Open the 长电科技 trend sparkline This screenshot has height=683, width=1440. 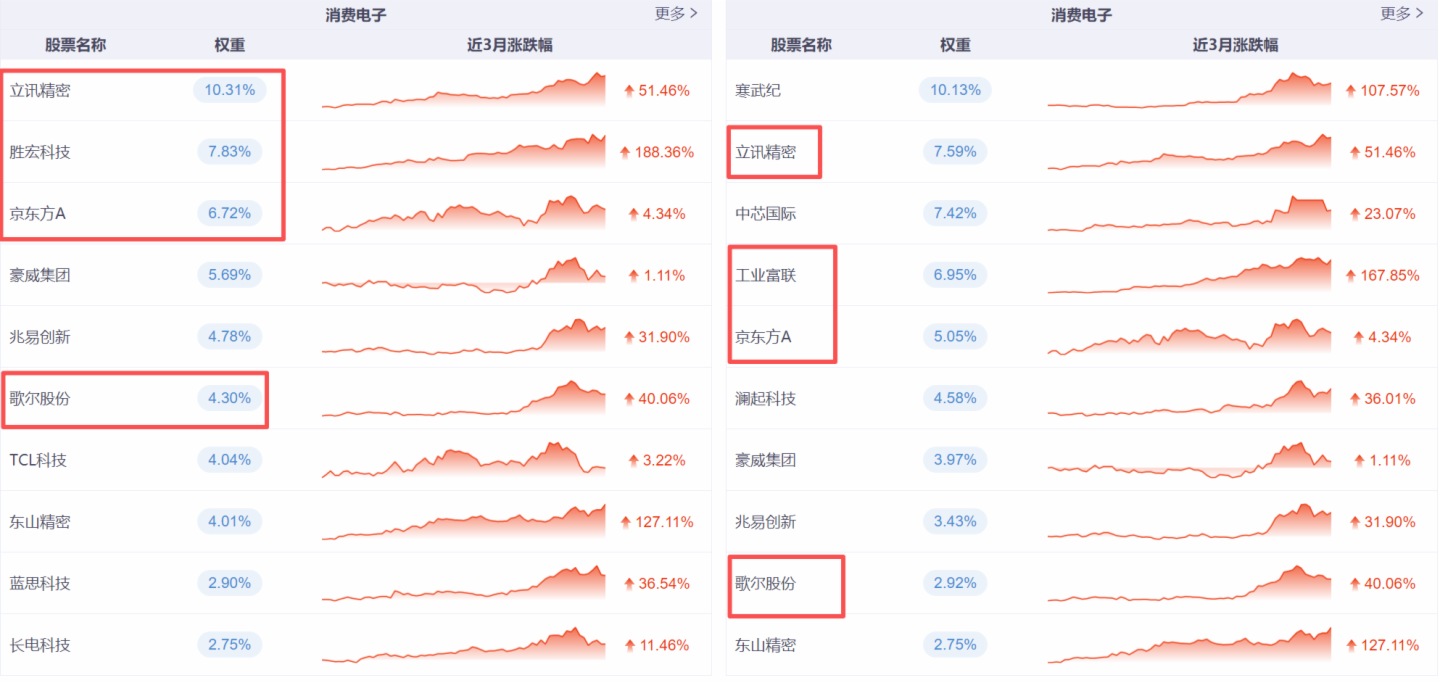pos(463,645)
